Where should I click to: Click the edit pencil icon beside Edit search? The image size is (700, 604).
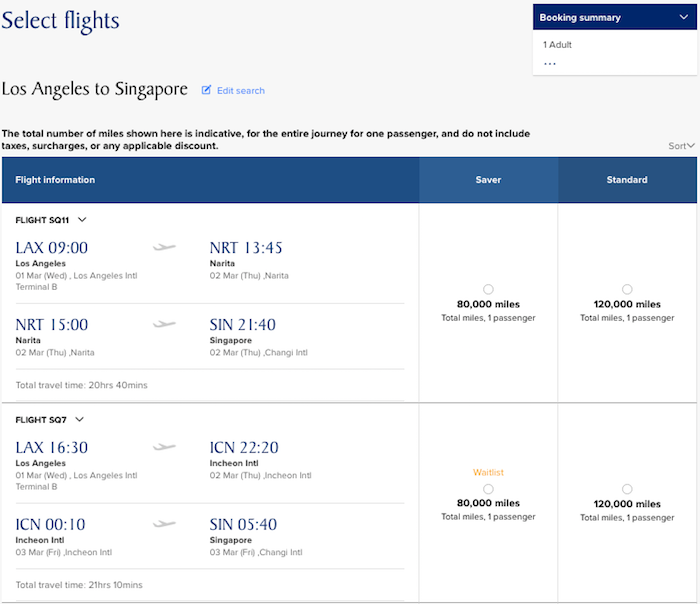[207, 90]
